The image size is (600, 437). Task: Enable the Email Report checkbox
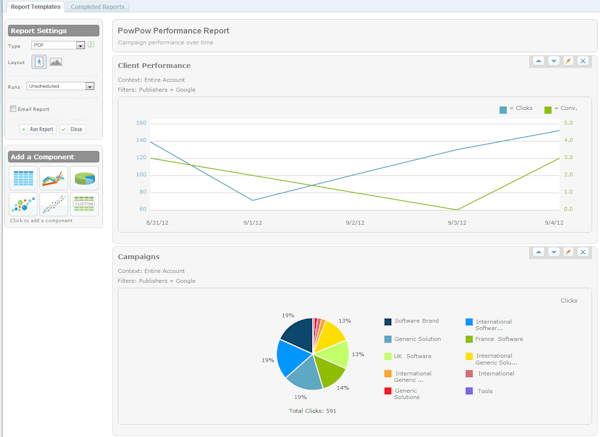(x=13, y=109)
